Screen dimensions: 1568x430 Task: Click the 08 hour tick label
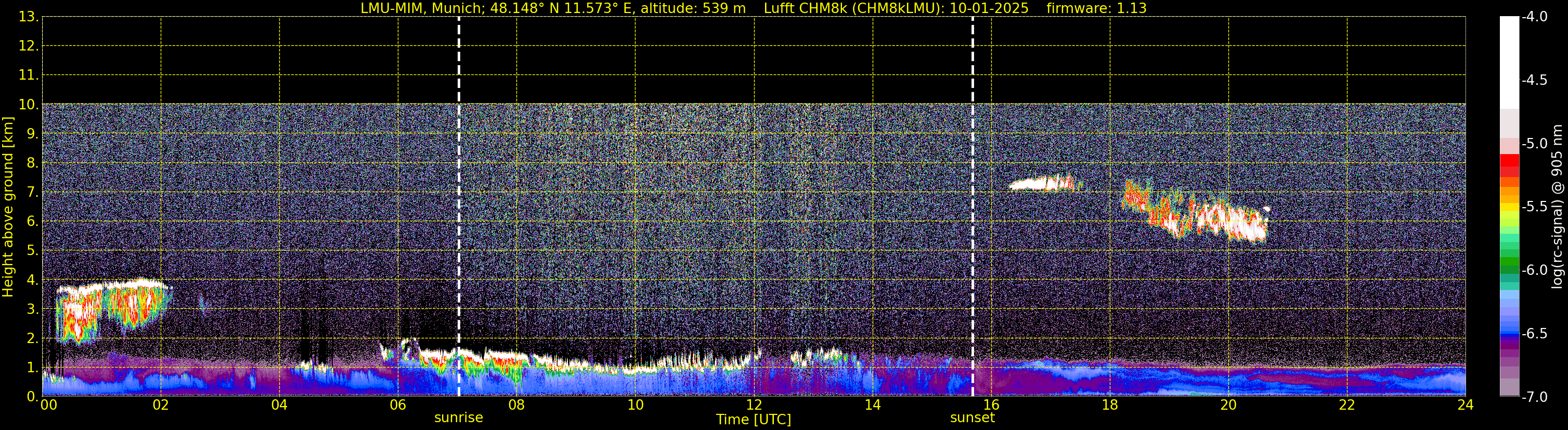tap(516, 405)
